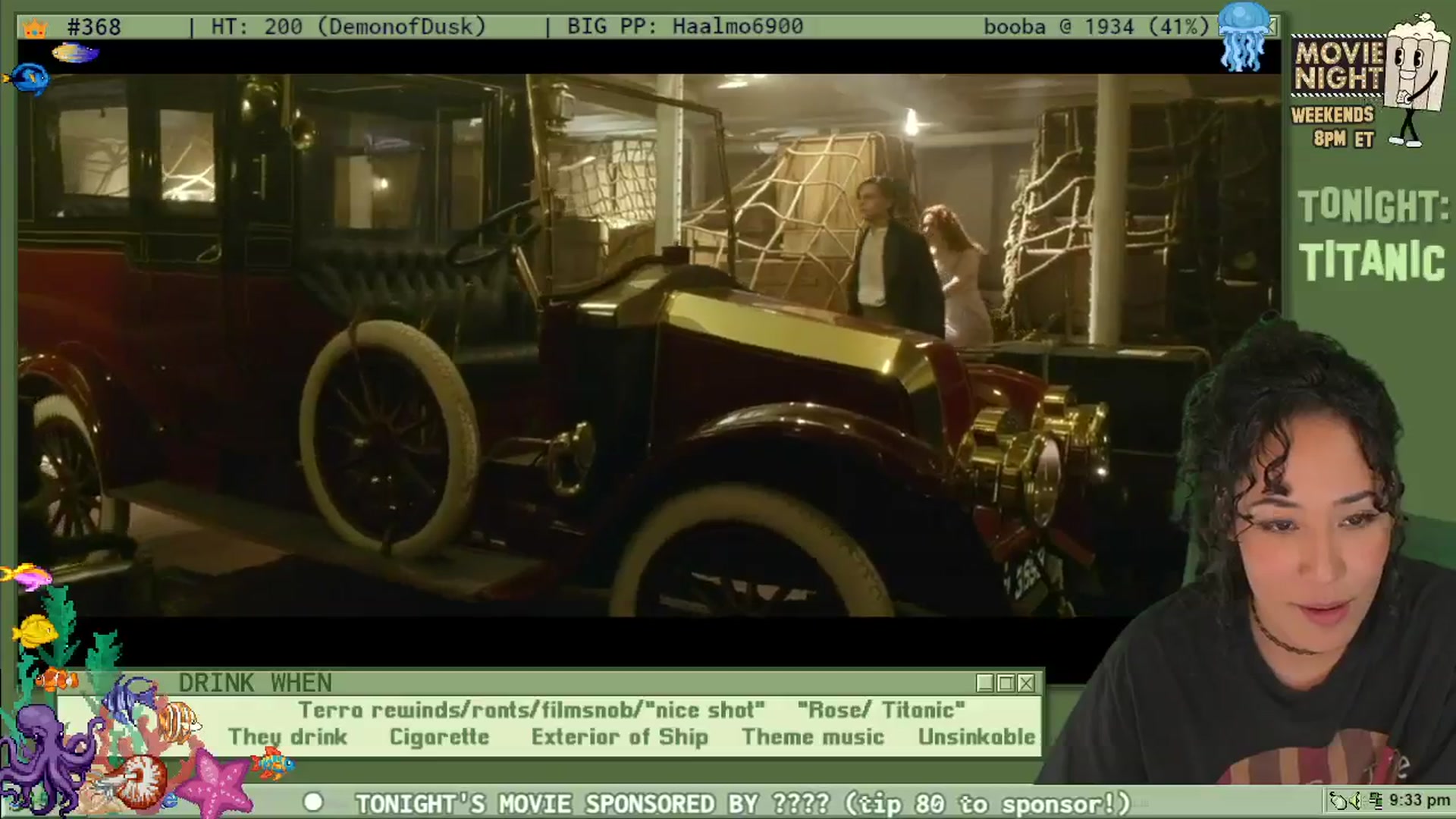1456x819 pixels.
Task: Click the 9:33 pm clock
Action: coord(1420,801)
